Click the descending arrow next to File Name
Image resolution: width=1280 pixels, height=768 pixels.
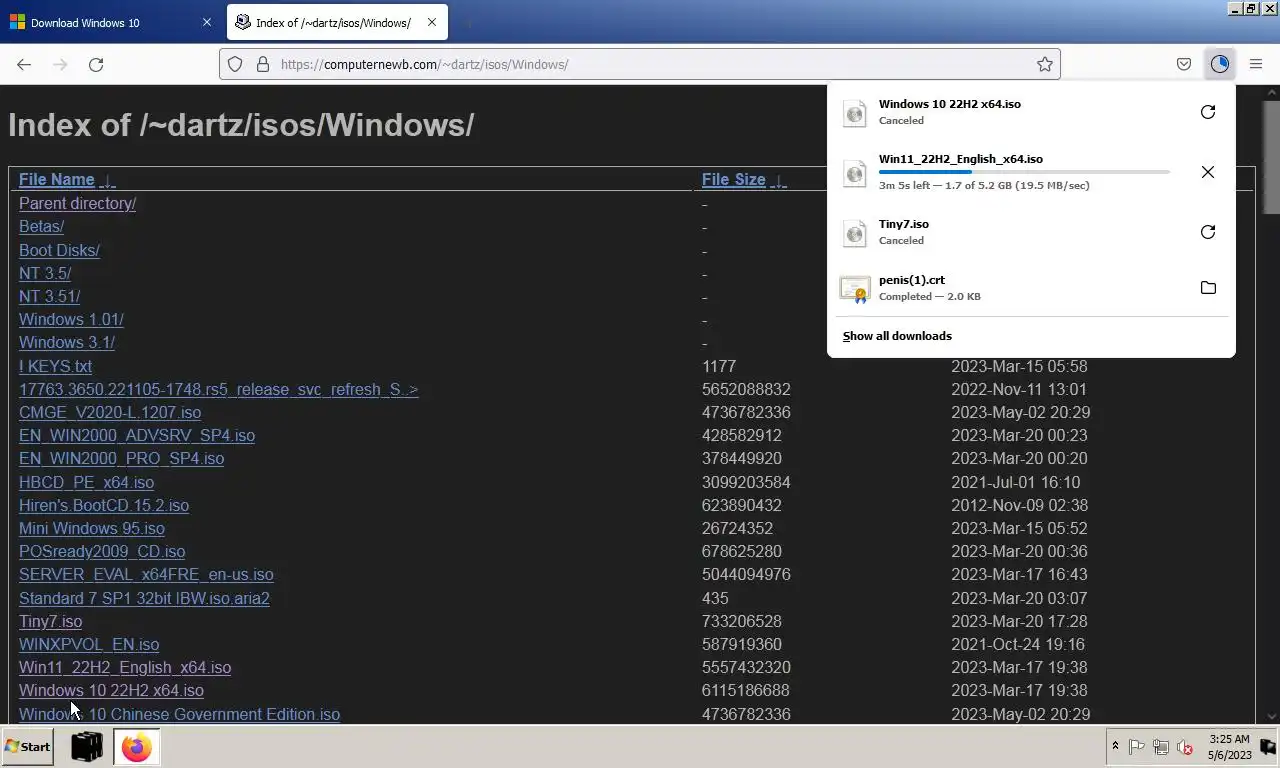pos(107,181)
